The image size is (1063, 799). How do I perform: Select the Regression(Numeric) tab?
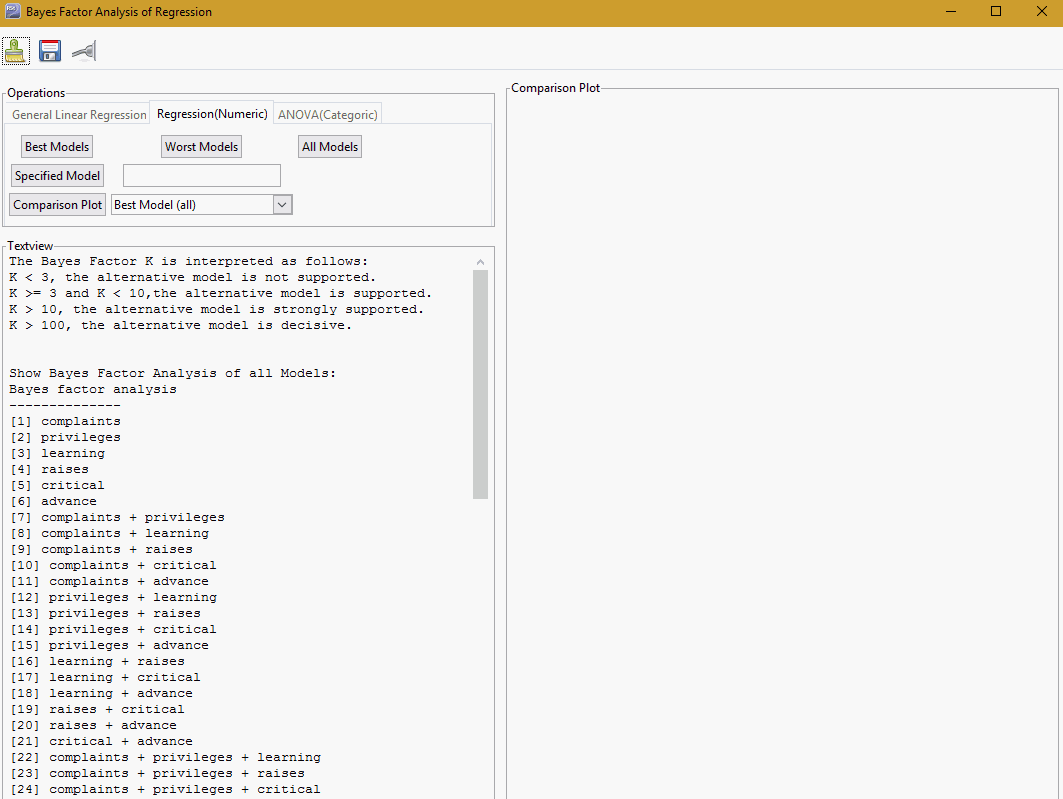(212, 114)
